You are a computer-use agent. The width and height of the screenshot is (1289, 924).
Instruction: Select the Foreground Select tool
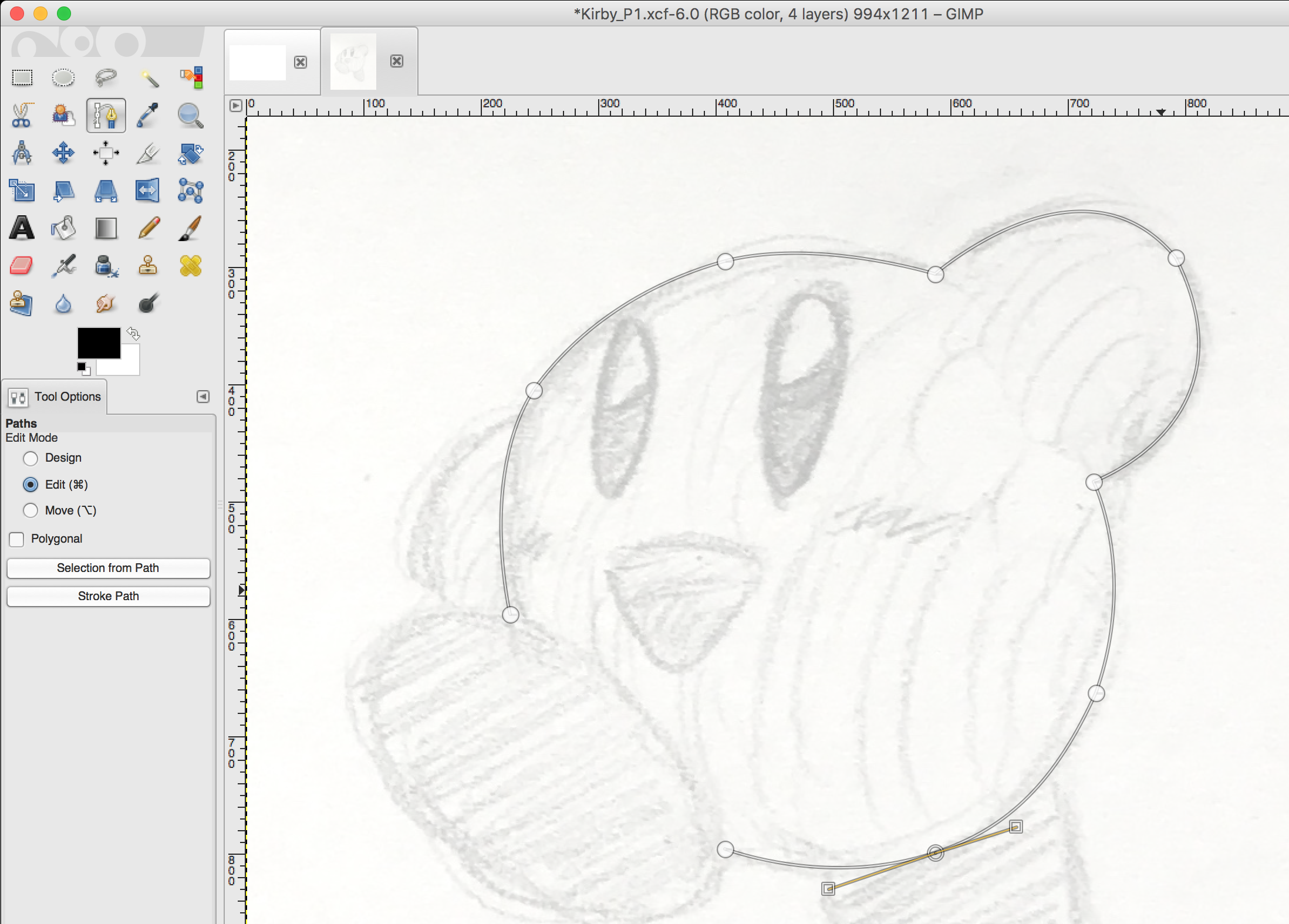63,116
